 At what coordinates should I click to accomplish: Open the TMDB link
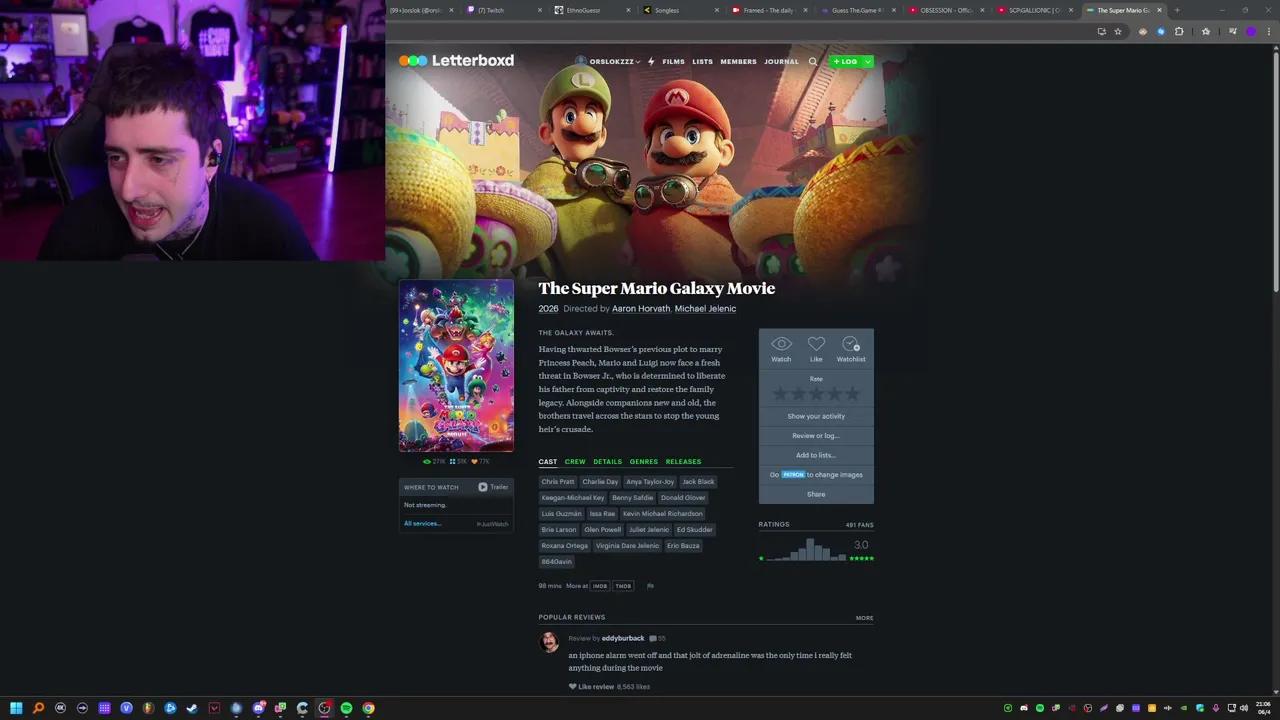[623, 586]
